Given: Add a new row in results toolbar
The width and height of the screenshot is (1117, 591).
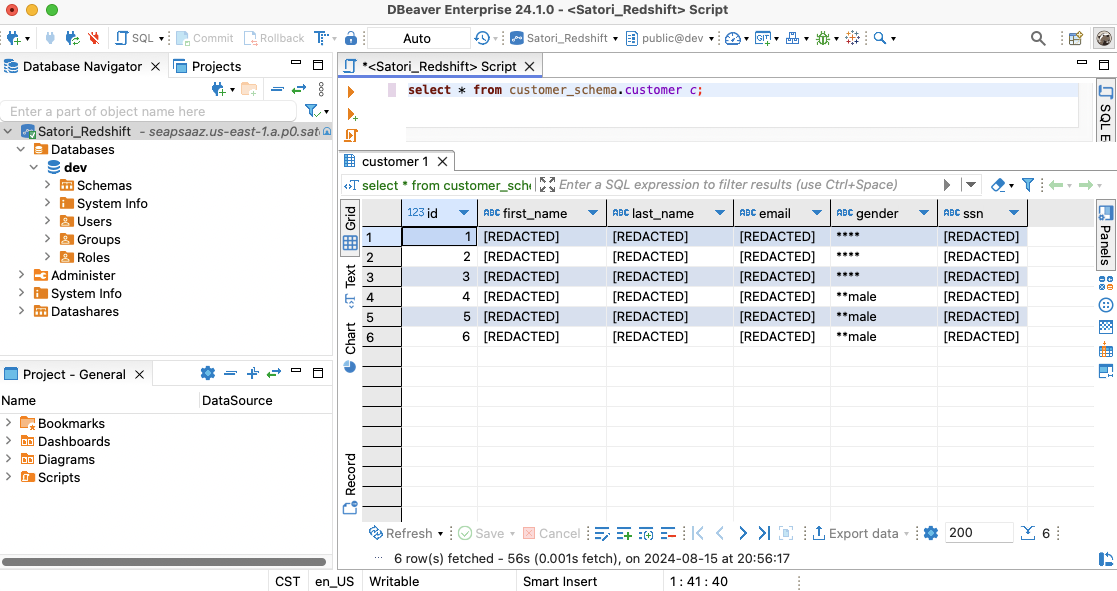Looking at the screenshot, I should 624,533.
